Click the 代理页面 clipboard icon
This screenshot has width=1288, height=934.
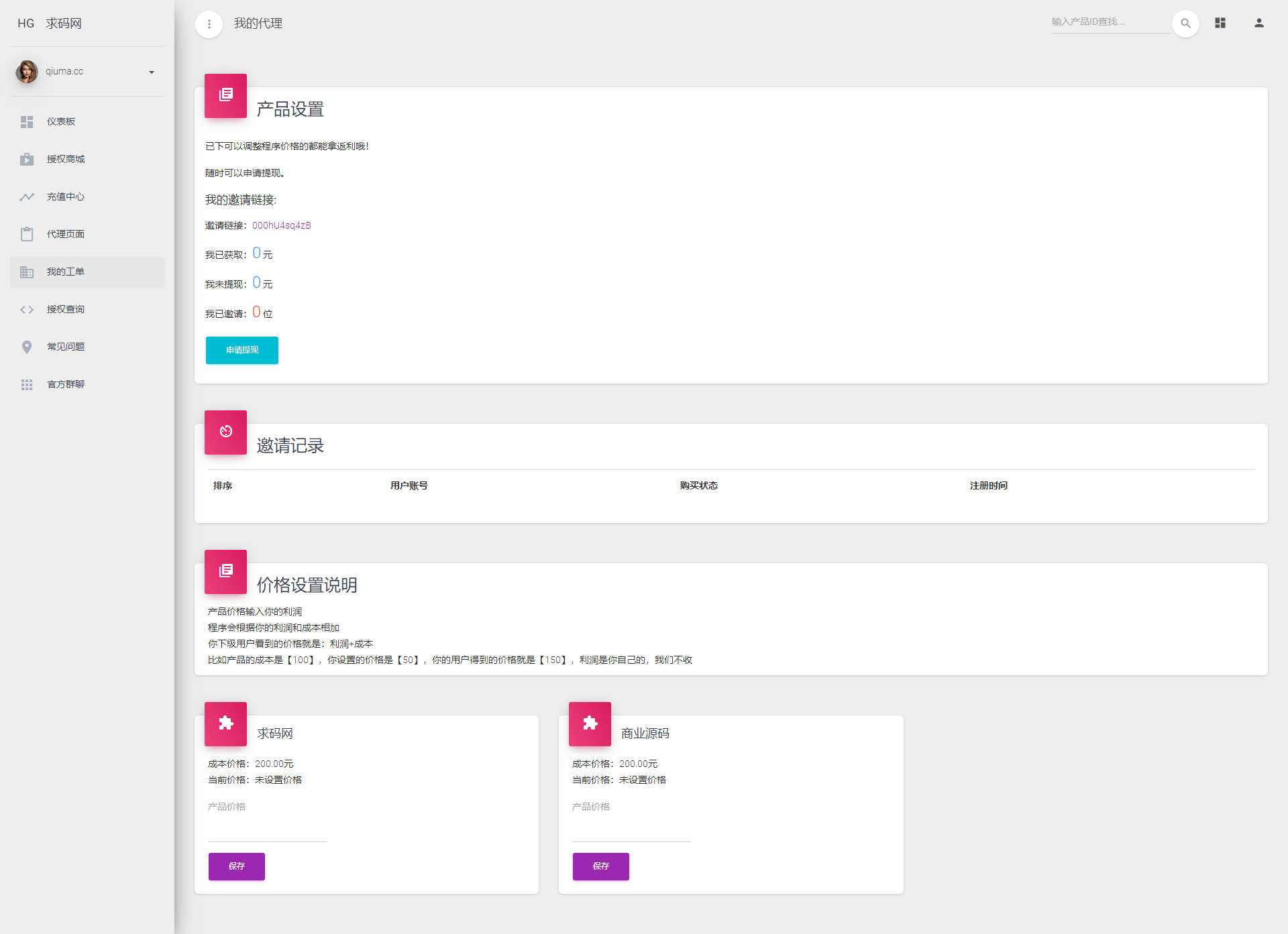point(27,234)
